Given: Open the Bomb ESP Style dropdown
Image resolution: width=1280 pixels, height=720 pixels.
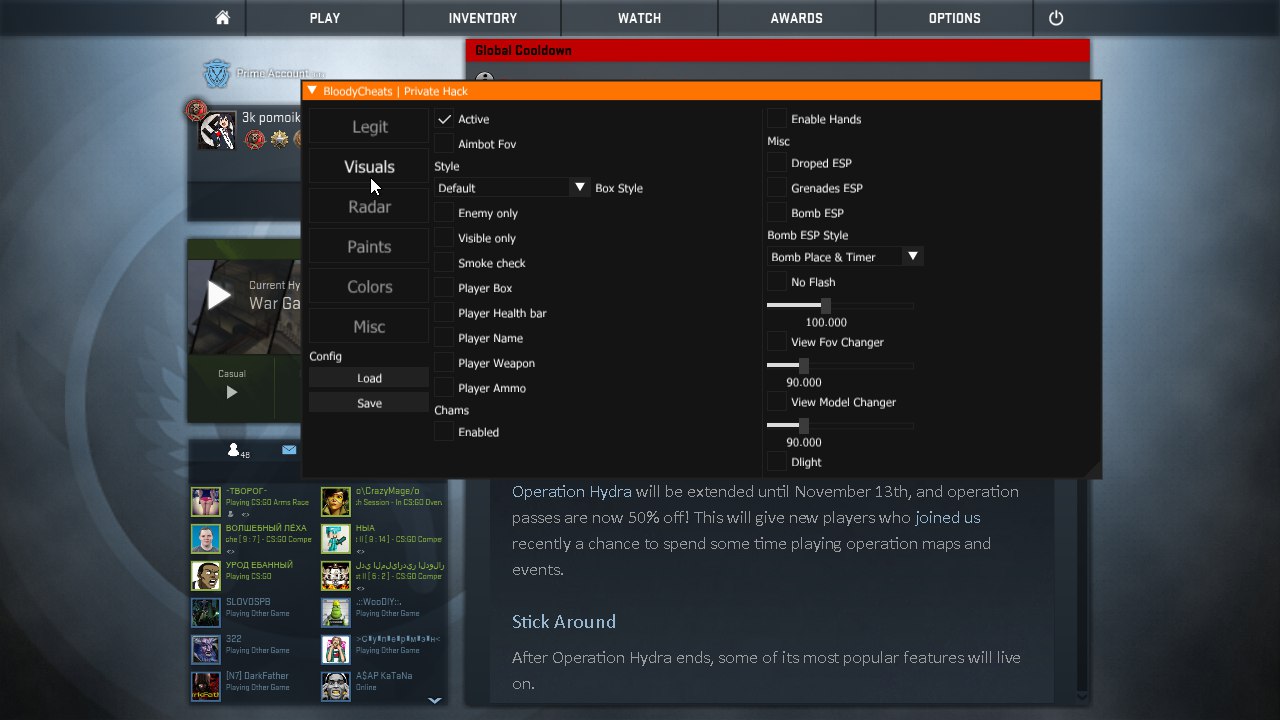Looking at the screenshot, I should [x=845, y=257].
